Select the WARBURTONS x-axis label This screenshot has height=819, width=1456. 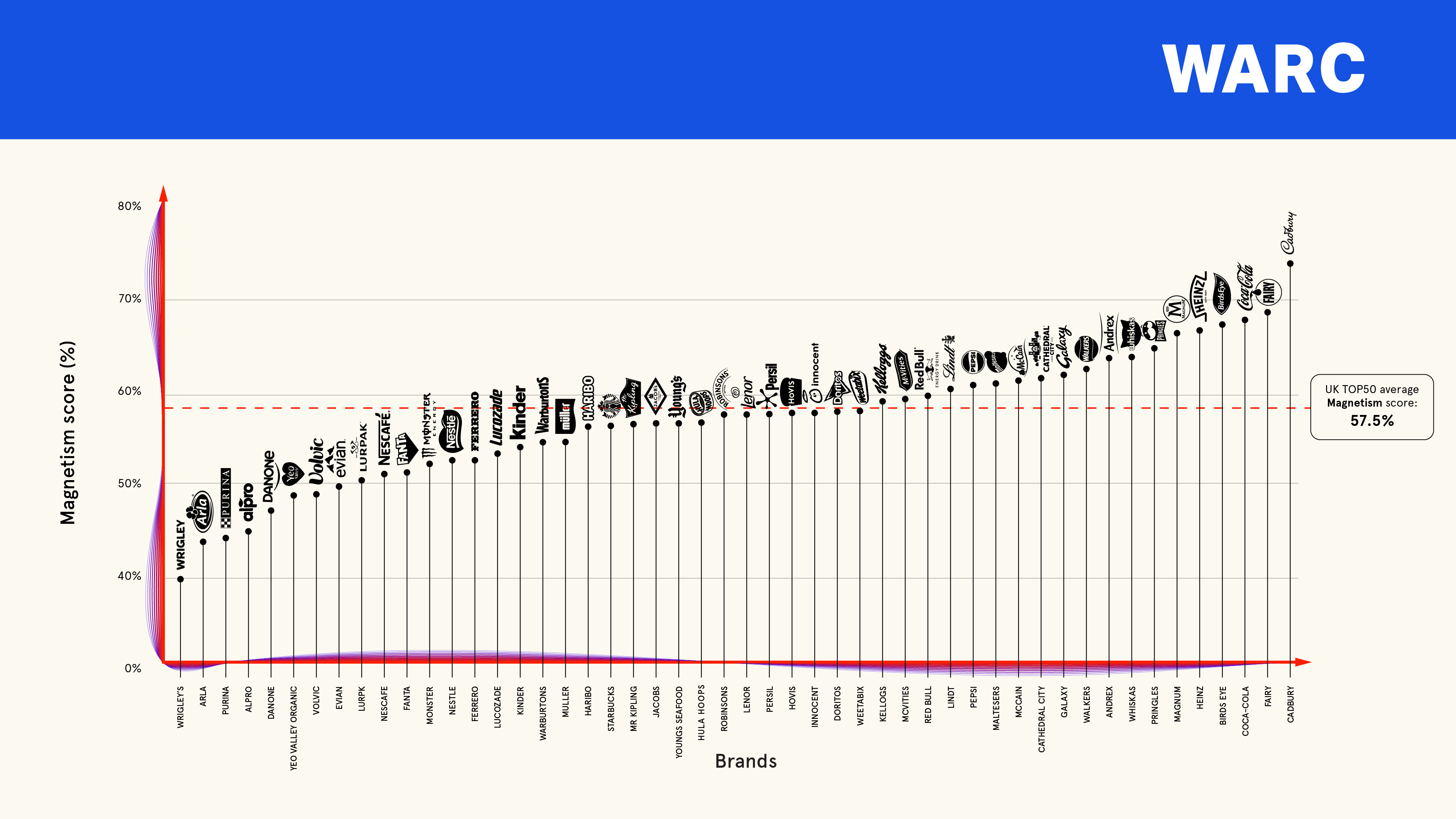[543, 713]
